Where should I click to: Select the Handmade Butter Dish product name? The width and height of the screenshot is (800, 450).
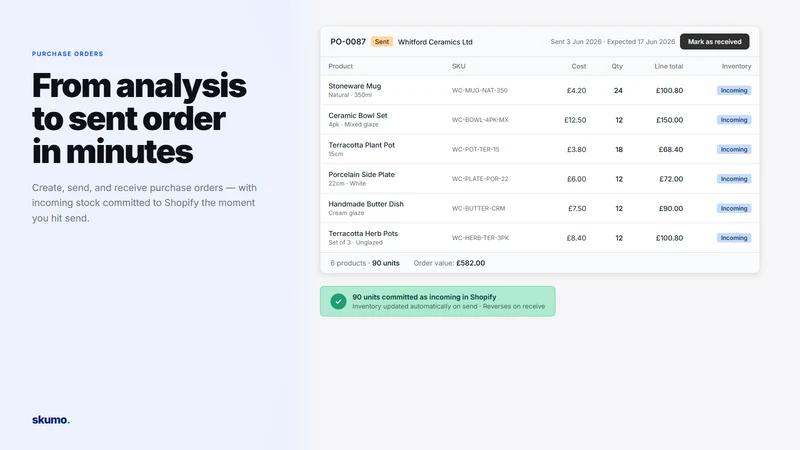366,204
